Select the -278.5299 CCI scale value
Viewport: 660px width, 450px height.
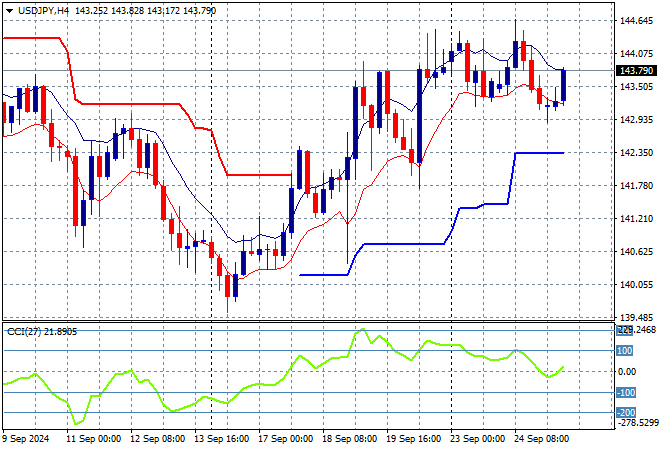pyautogui.click(x=638, y=422)
